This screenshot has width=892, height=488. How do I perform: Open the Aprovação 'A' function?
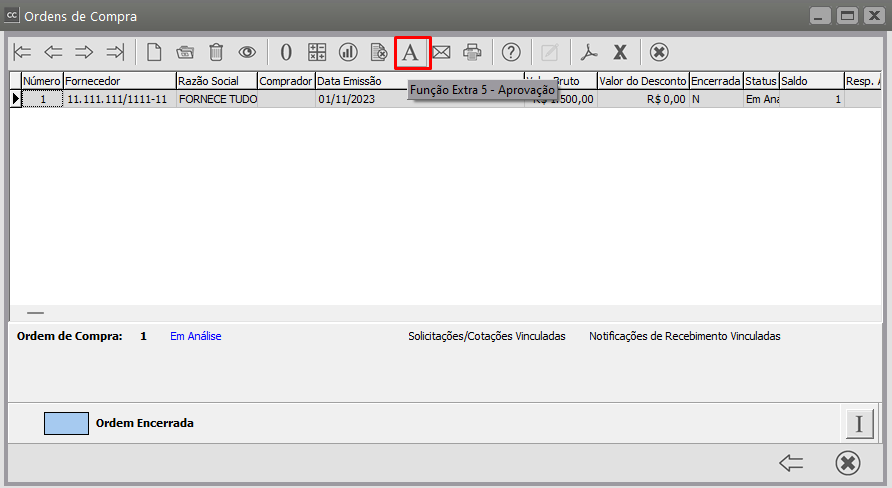point(412,53)
